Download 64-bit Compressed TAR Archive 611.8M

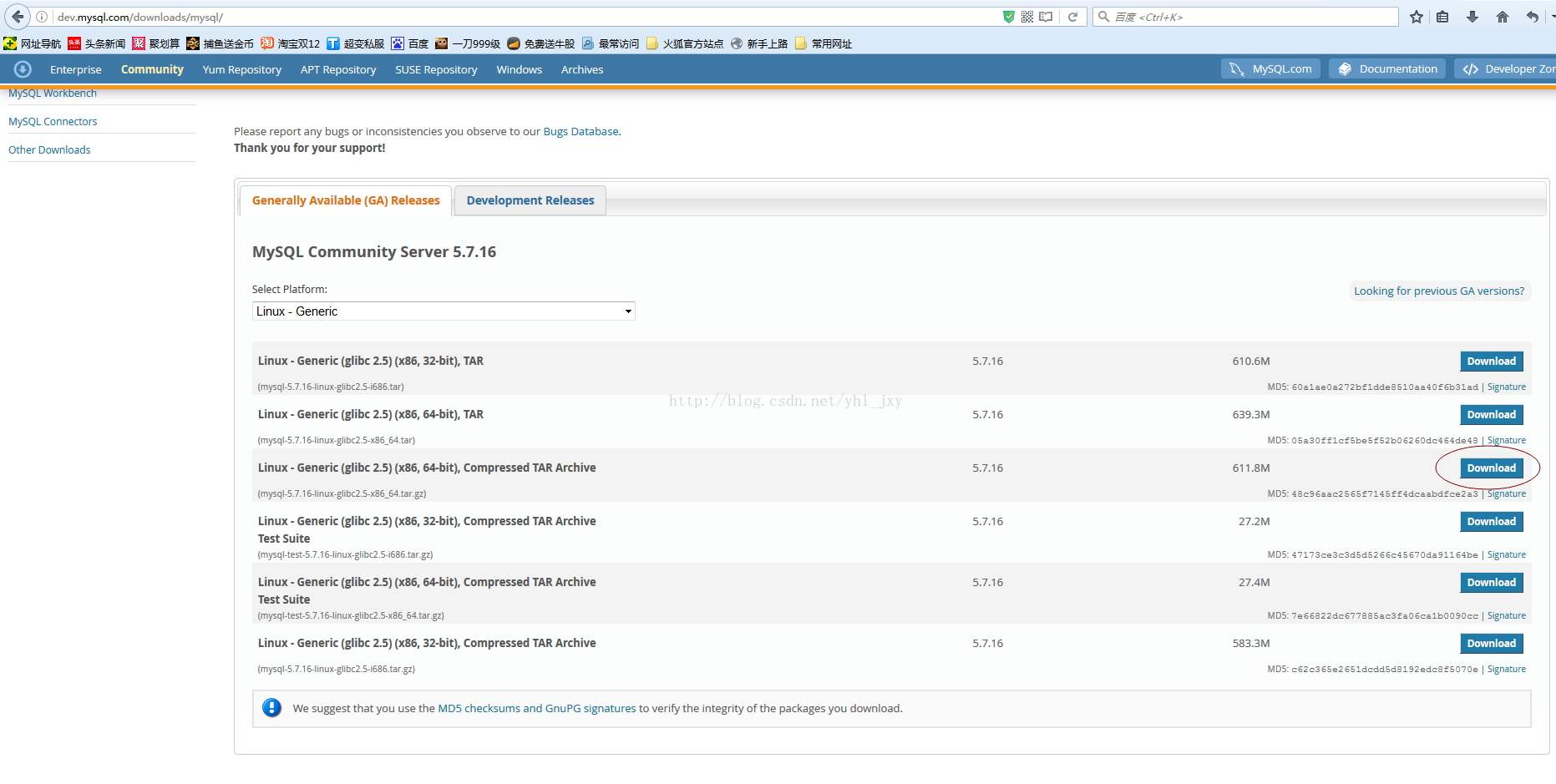pyautogui.click(x=1492, y=468)
